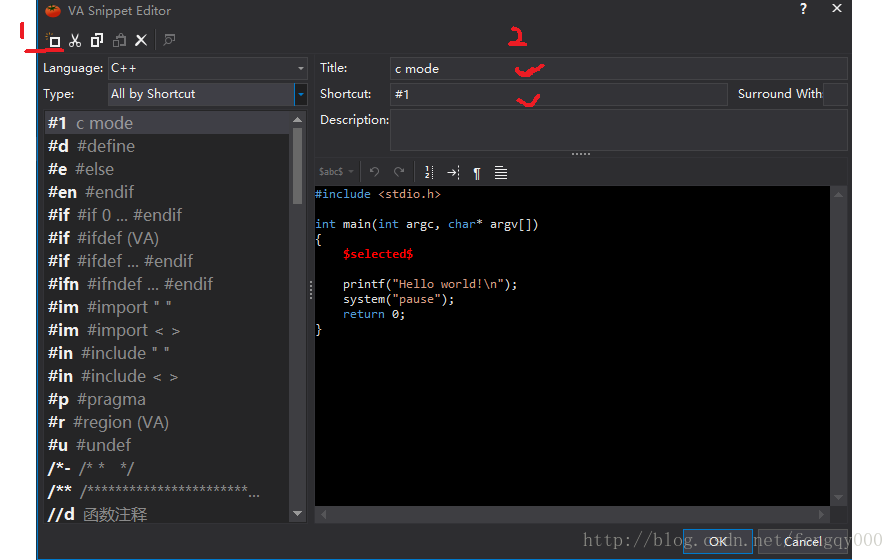This screenshot has width=894, height=560.
Task: Select the #e #else snippet
Action: [168, 169]
